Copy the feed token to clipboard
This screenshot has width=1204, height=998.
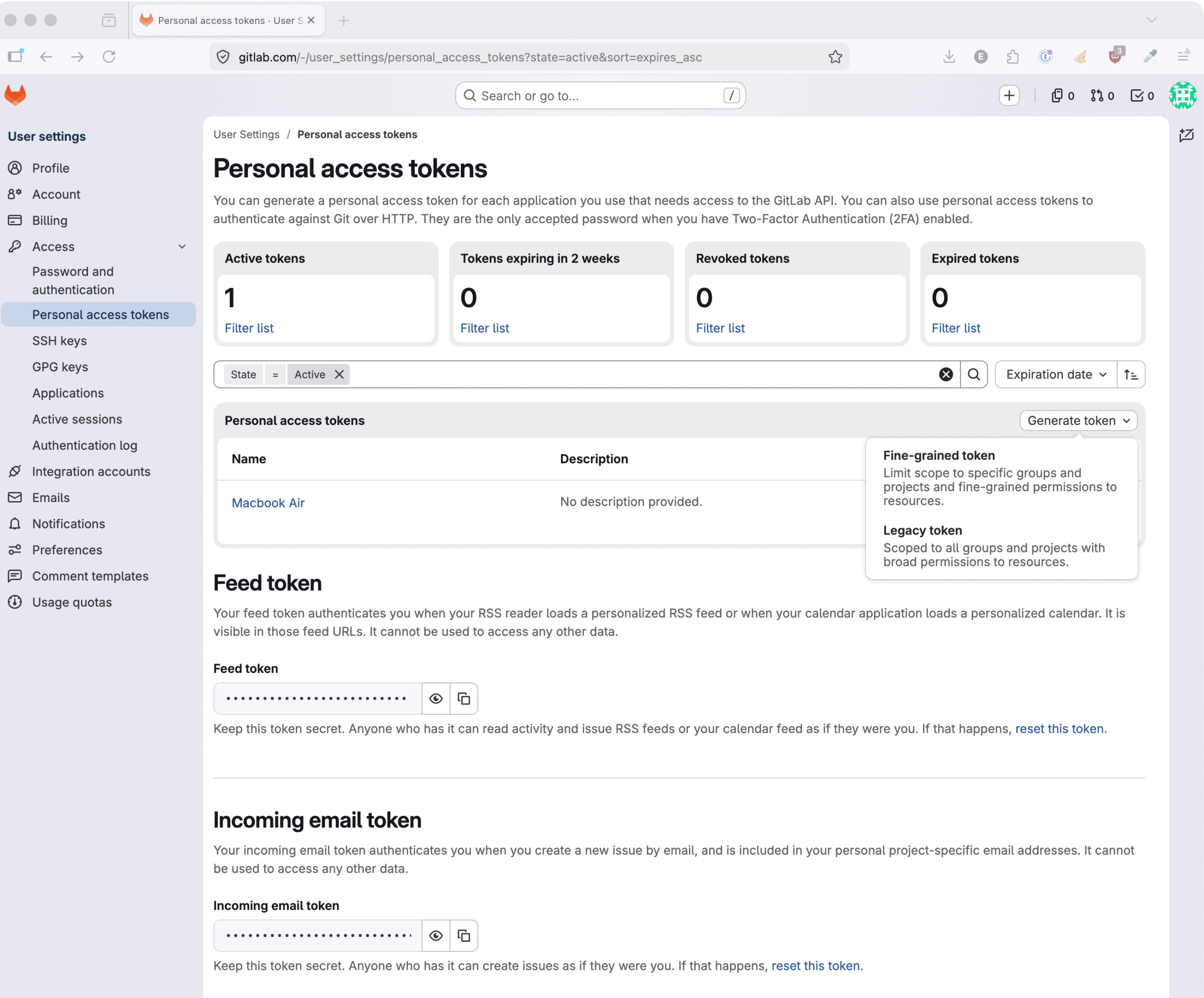[x=464, y=699]
